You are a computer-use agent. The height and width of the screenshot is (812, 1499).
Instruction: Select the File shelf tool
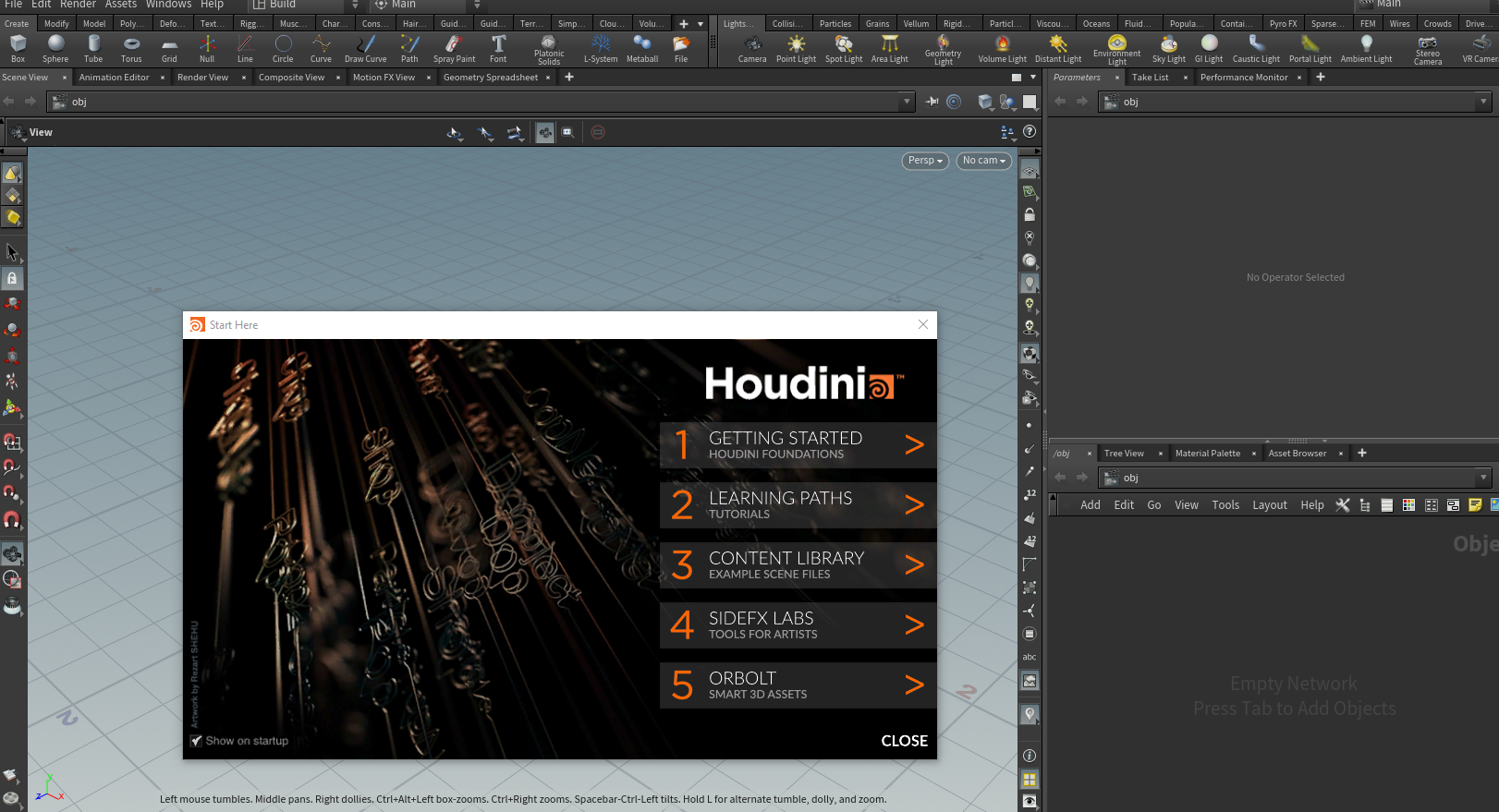pos(681,49)
